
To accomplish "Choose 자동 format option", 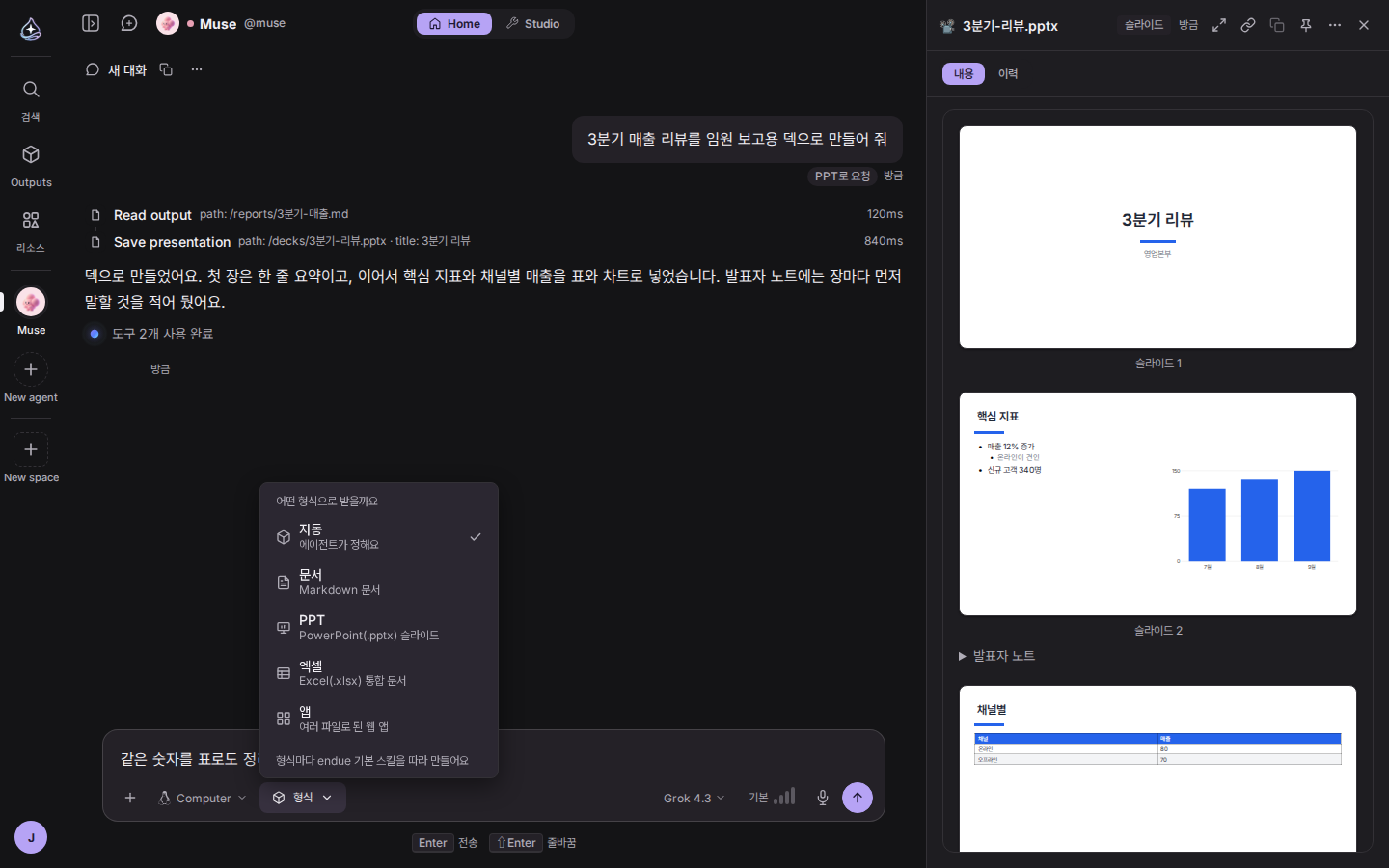I will 379,537.
